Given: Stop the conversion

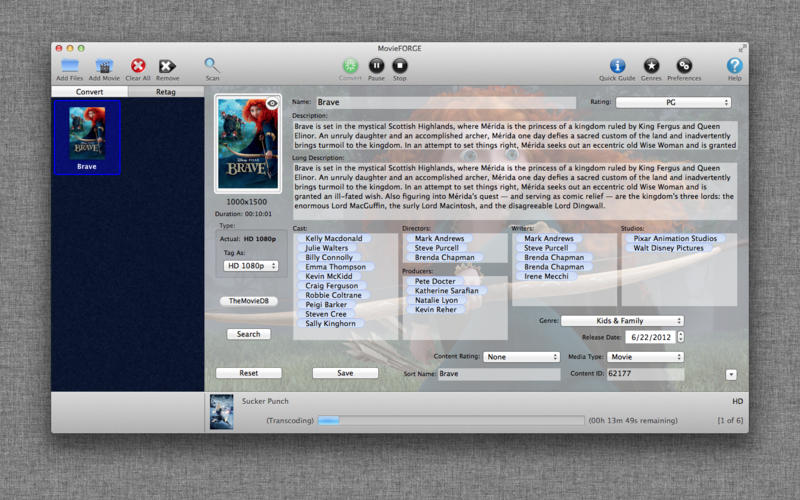Looking at the screenshot, I should pyautogui.click(x=399, y=66).
